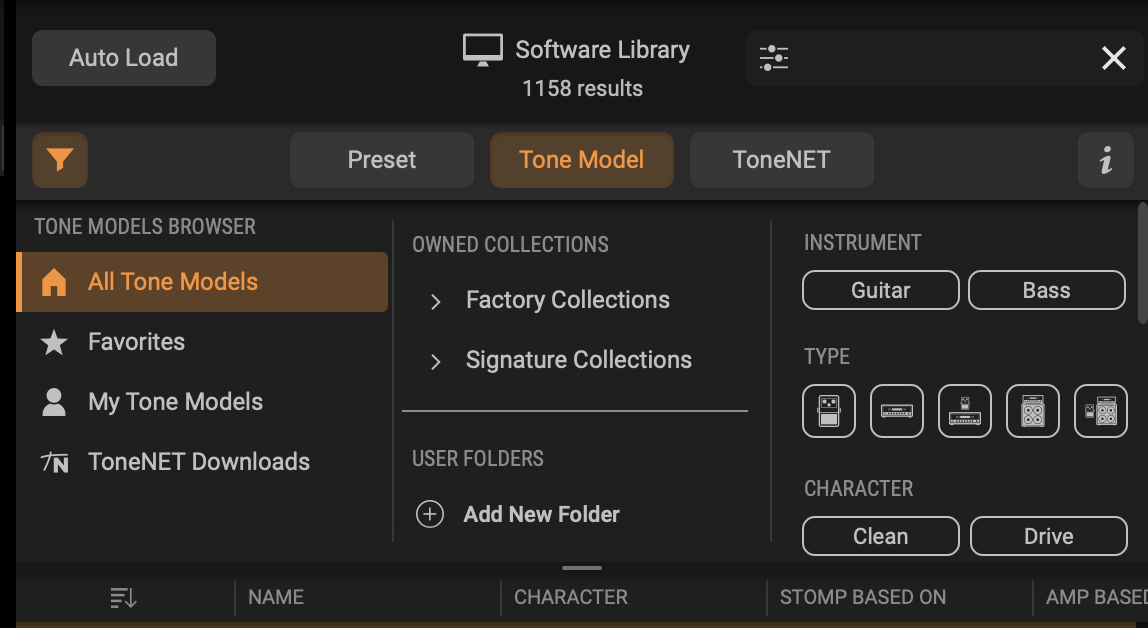Click the 1158 results text
The width and height of the screenshot is (1148, 628).
click(x=582, y=89)
